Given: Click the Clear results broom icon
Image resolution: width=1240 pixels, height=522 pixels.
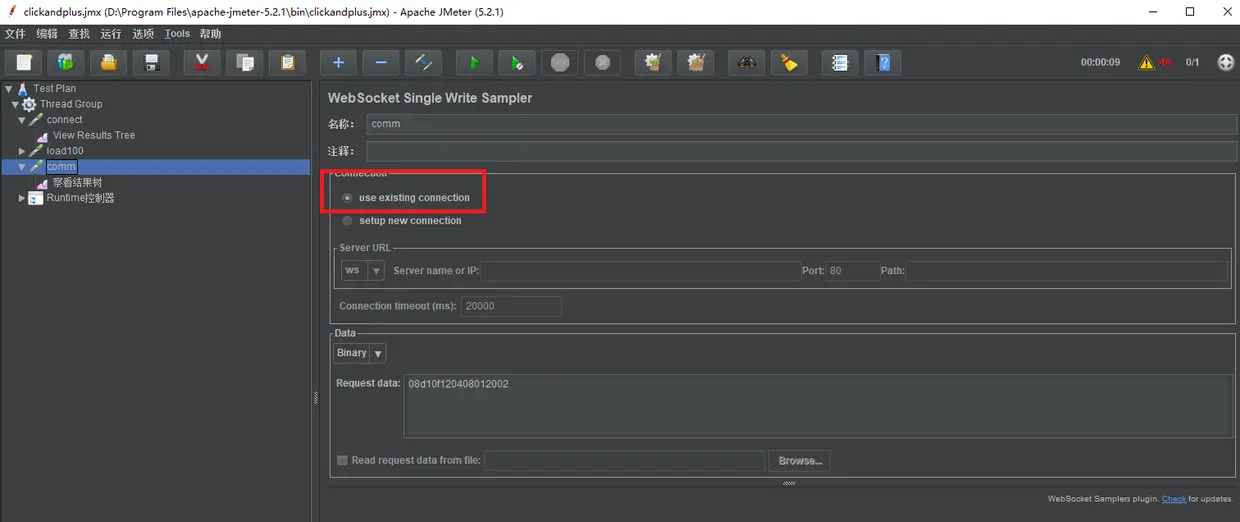Looking at the screenshot, I should [x=653, y=62].
